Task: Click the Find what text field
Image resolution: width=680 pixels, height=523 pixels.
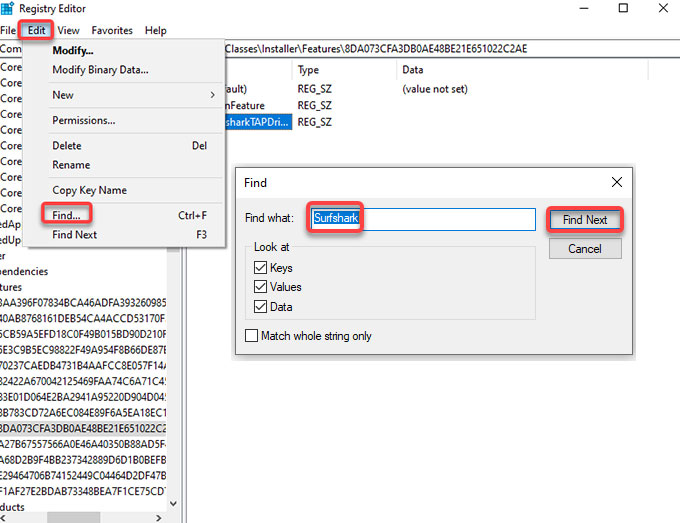Action: (423, 219)
